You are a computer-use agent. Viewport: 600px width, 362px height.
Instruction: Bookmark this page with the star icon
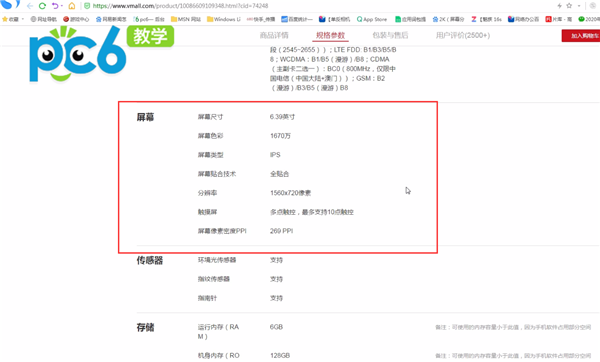tap(569, 6)
